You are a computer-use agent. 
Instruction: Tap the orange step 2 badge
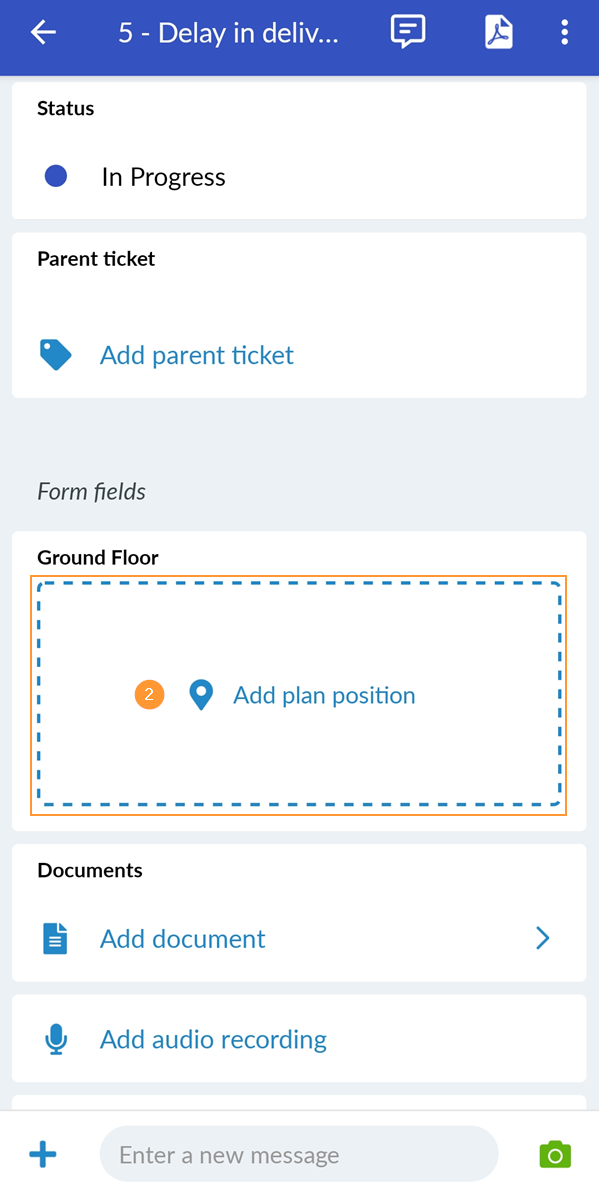[x=149, y=694]
